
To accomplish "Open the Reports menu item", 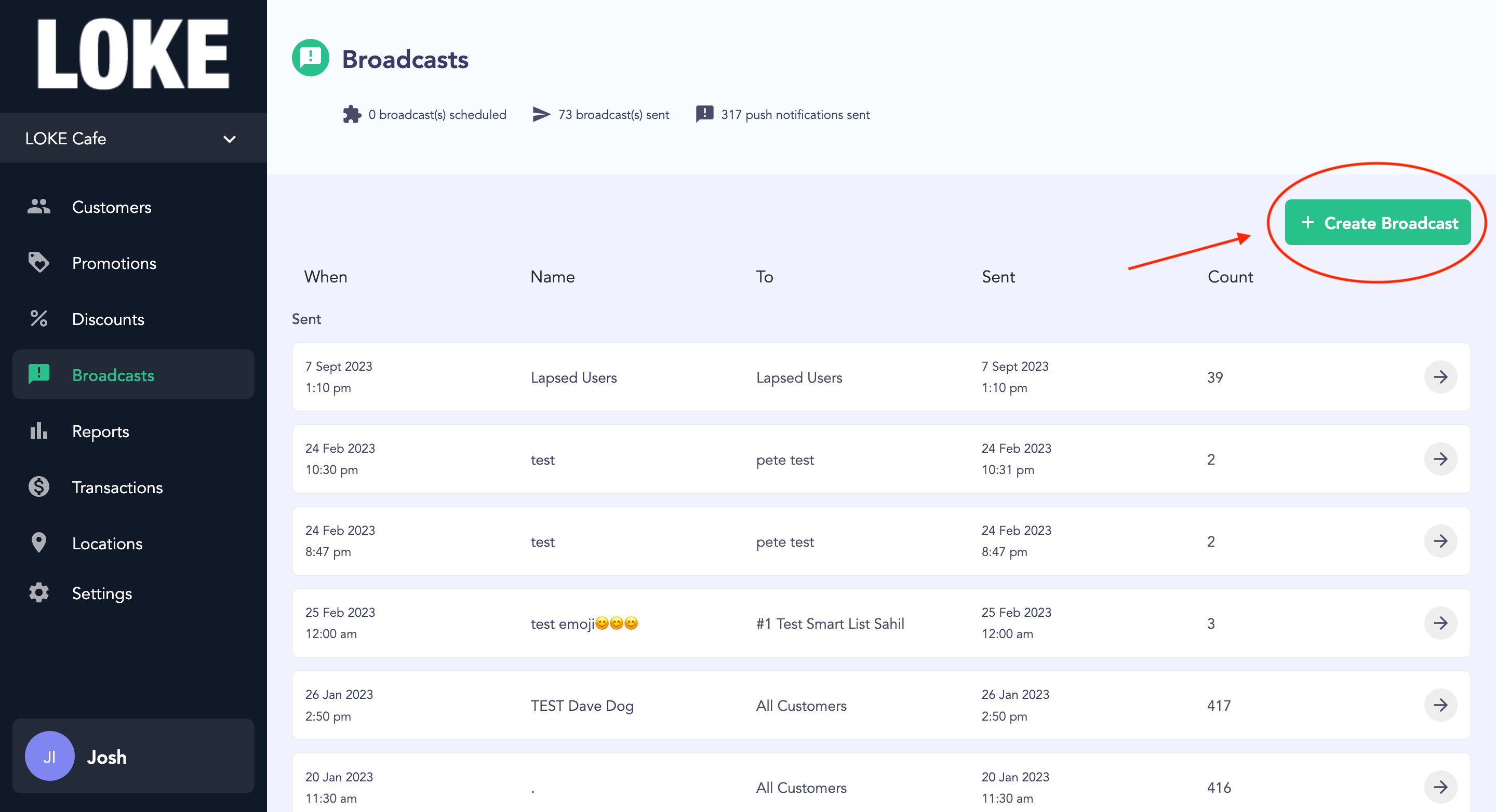I will point(133,431).
